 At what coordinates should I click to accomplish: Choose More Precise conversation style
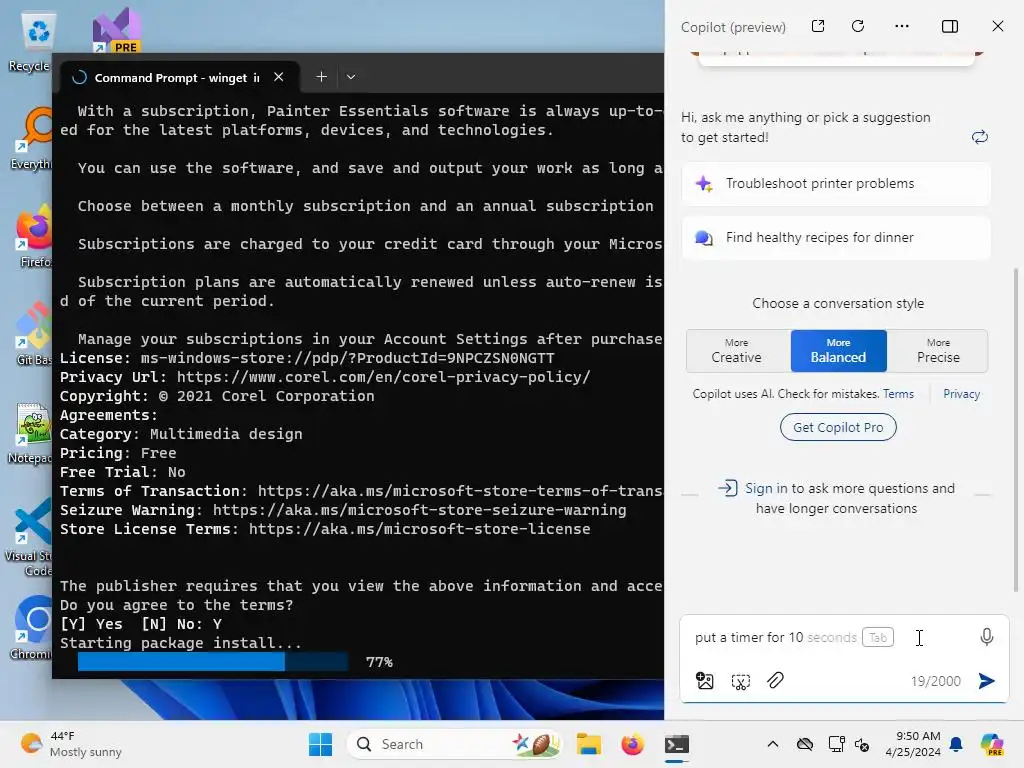click(x=938, y=351)
